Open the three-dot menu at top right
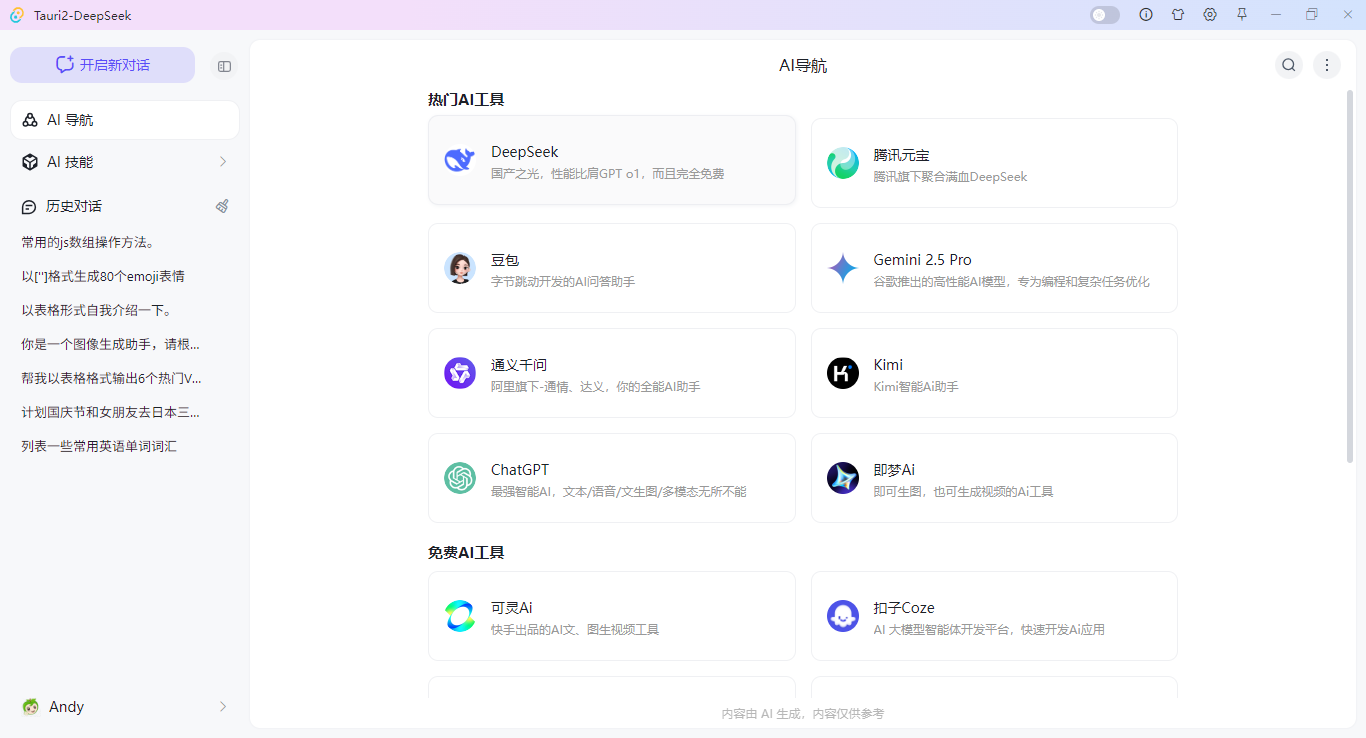This screenshot has height=738, width=1366. coord(1327,64)
